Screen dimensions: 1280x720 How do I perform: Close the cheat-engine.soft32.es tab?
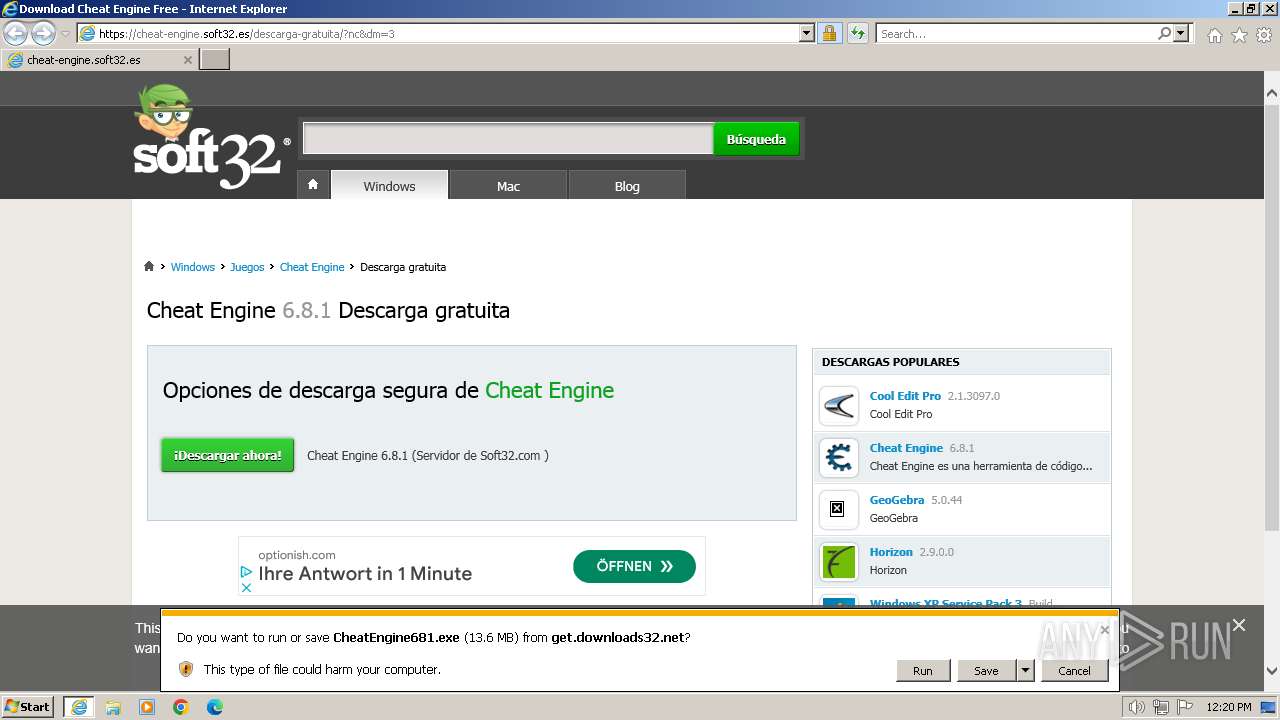click(x=188, y=60)
